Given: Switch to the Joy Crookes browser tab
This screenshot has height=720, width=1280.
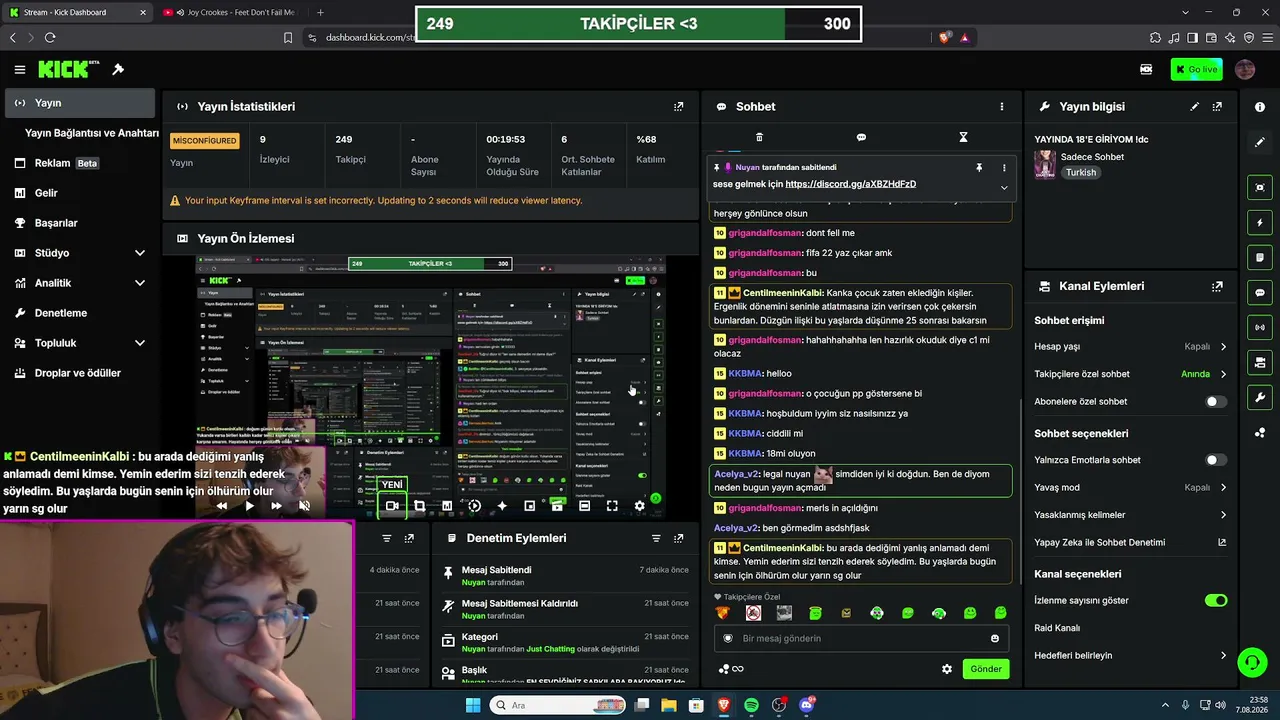Looking at the screenshot, I should [229, 12].
